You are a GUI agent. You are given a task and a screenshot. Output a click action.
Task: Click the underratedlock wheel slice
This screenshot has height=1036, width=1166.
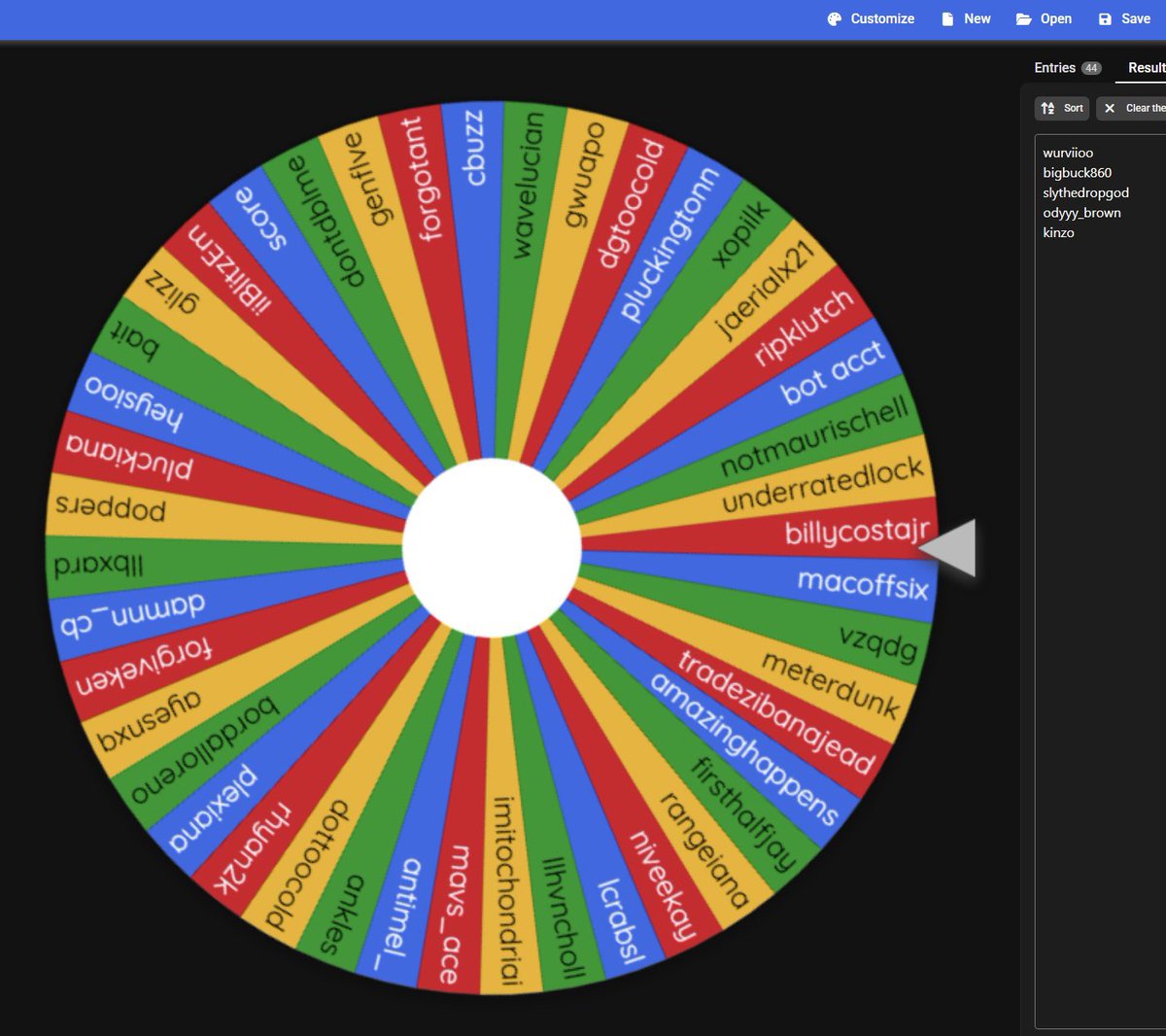point(822,485)
